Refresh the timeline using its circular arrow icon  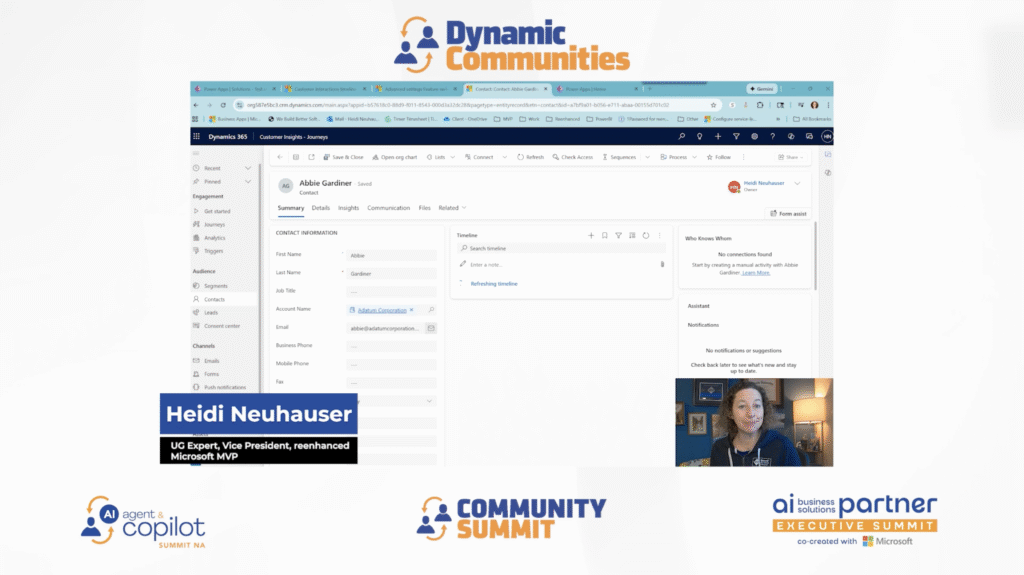(646, 235)
